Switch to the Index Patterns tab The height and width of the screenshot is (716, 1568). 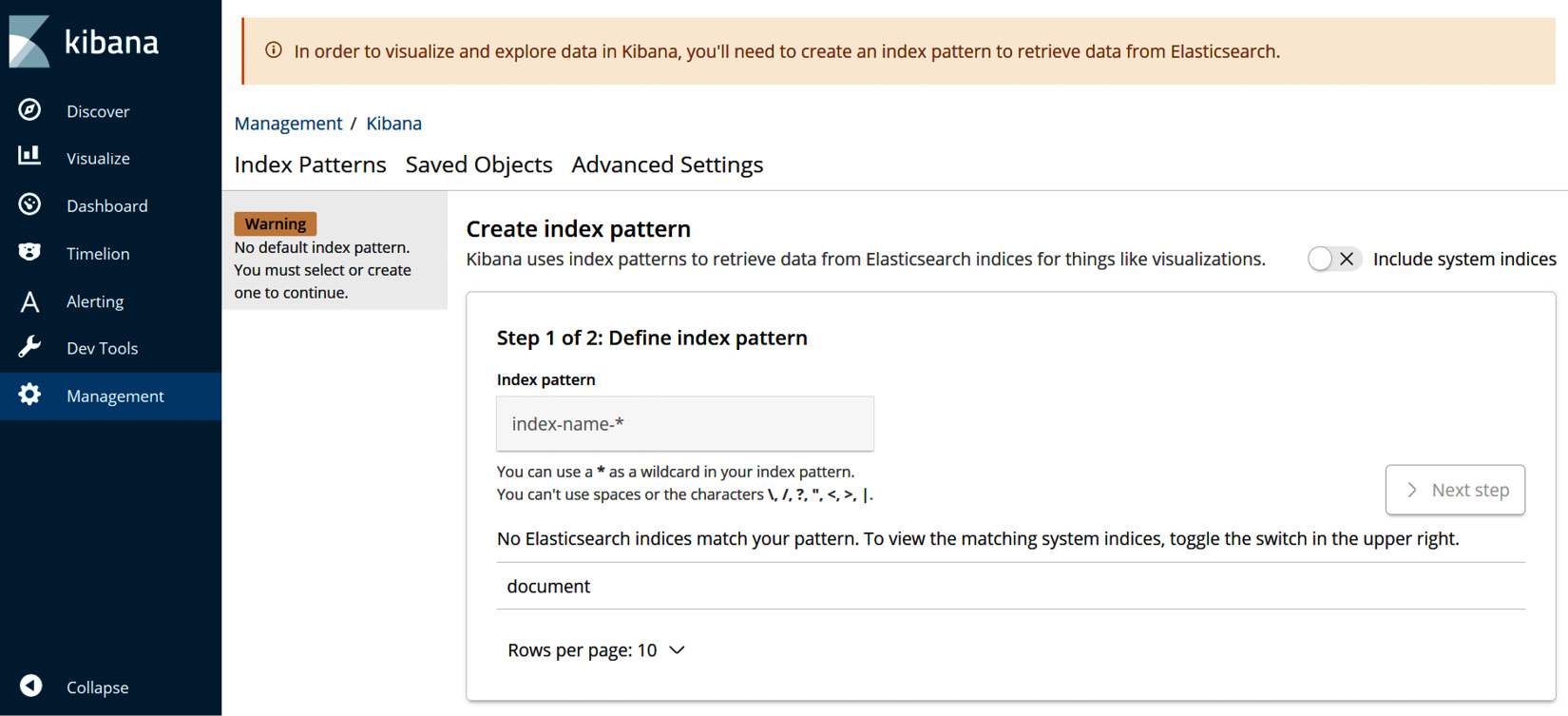pos(310,164)
